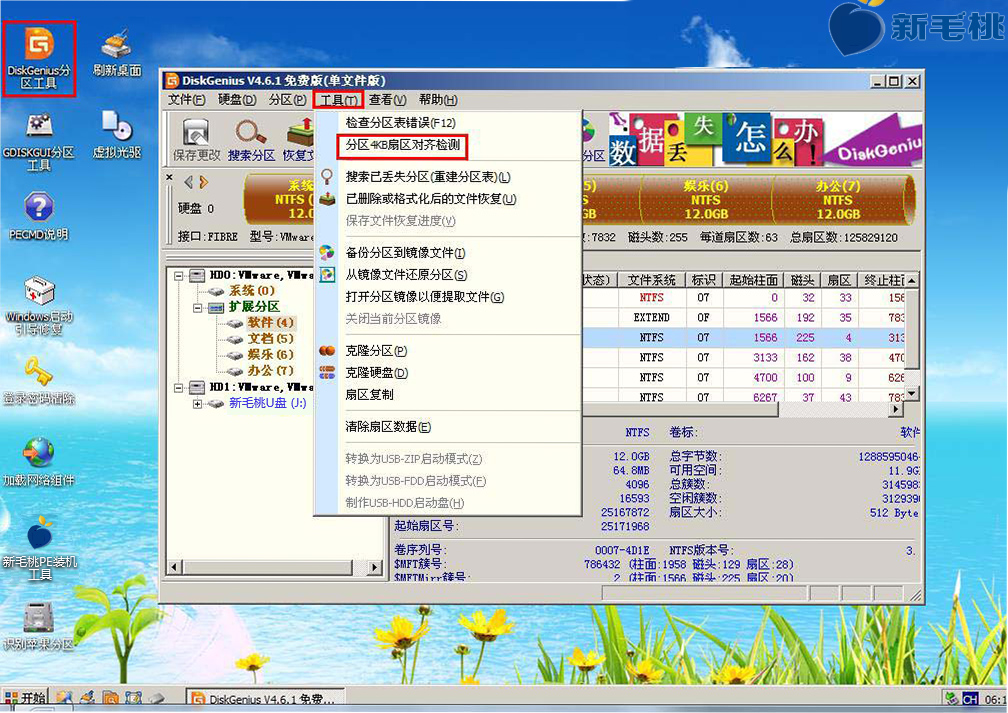Screen dimensions: 1008x713
Task: Click icon beside 已删除或格式化后的文件恢复
Action: [x=327, y=198]
